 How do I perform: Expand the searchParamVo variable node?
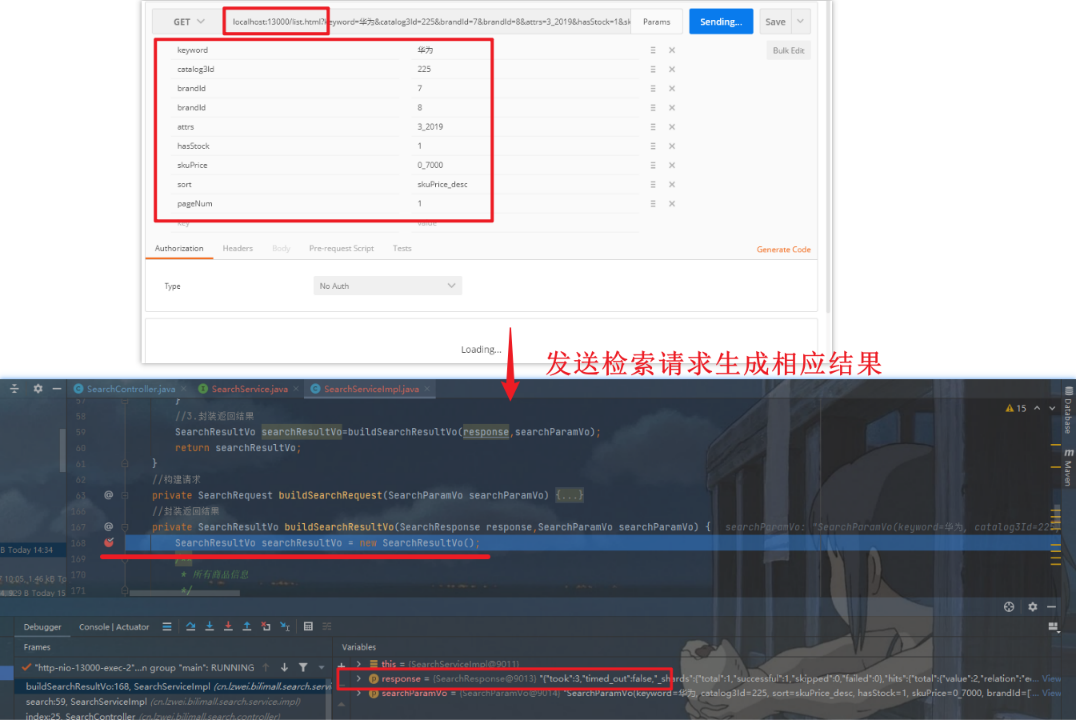pos(359,694)
